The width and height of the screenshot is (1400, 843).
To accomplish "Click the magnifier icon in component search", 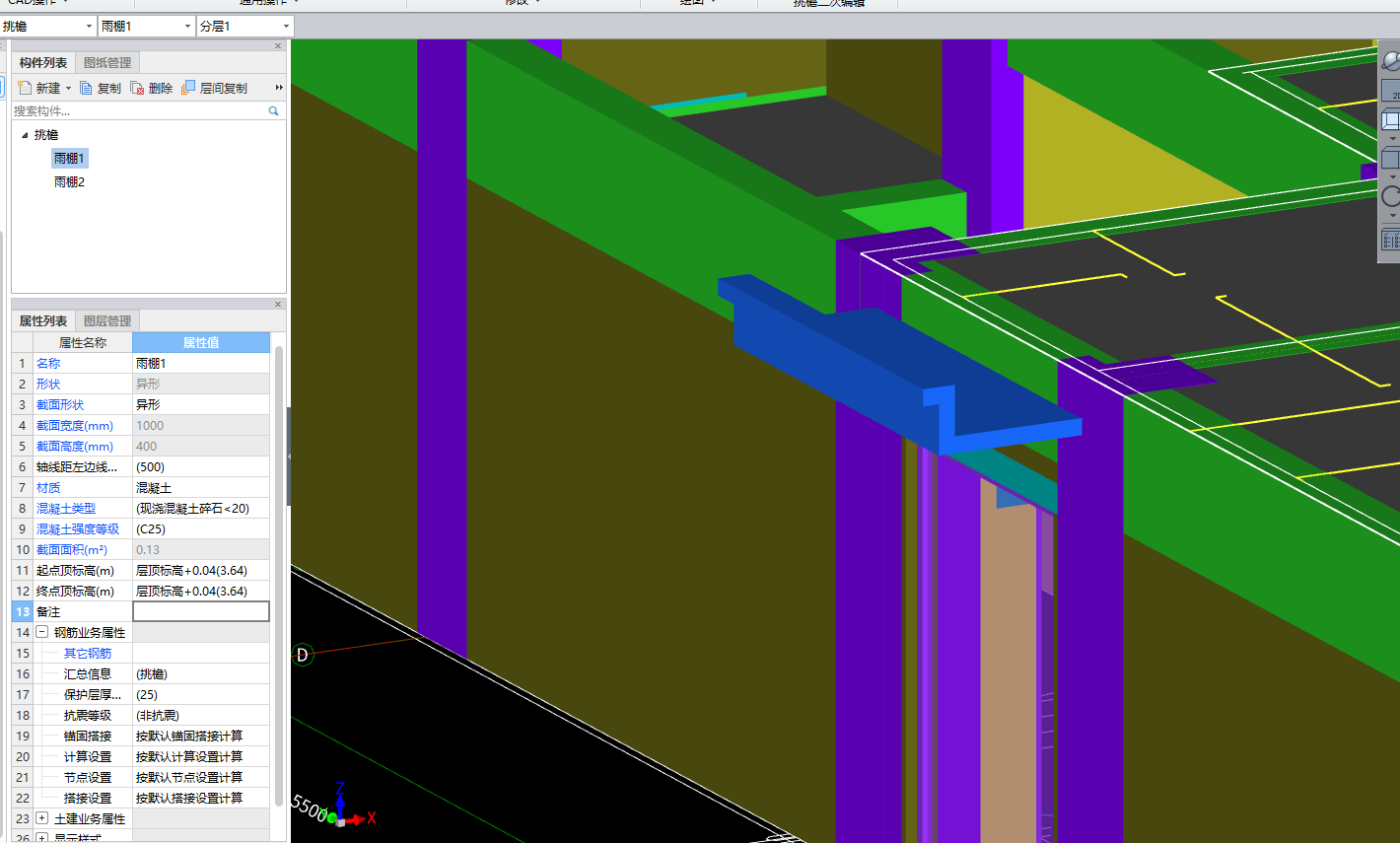I will (x=274, y=111).
